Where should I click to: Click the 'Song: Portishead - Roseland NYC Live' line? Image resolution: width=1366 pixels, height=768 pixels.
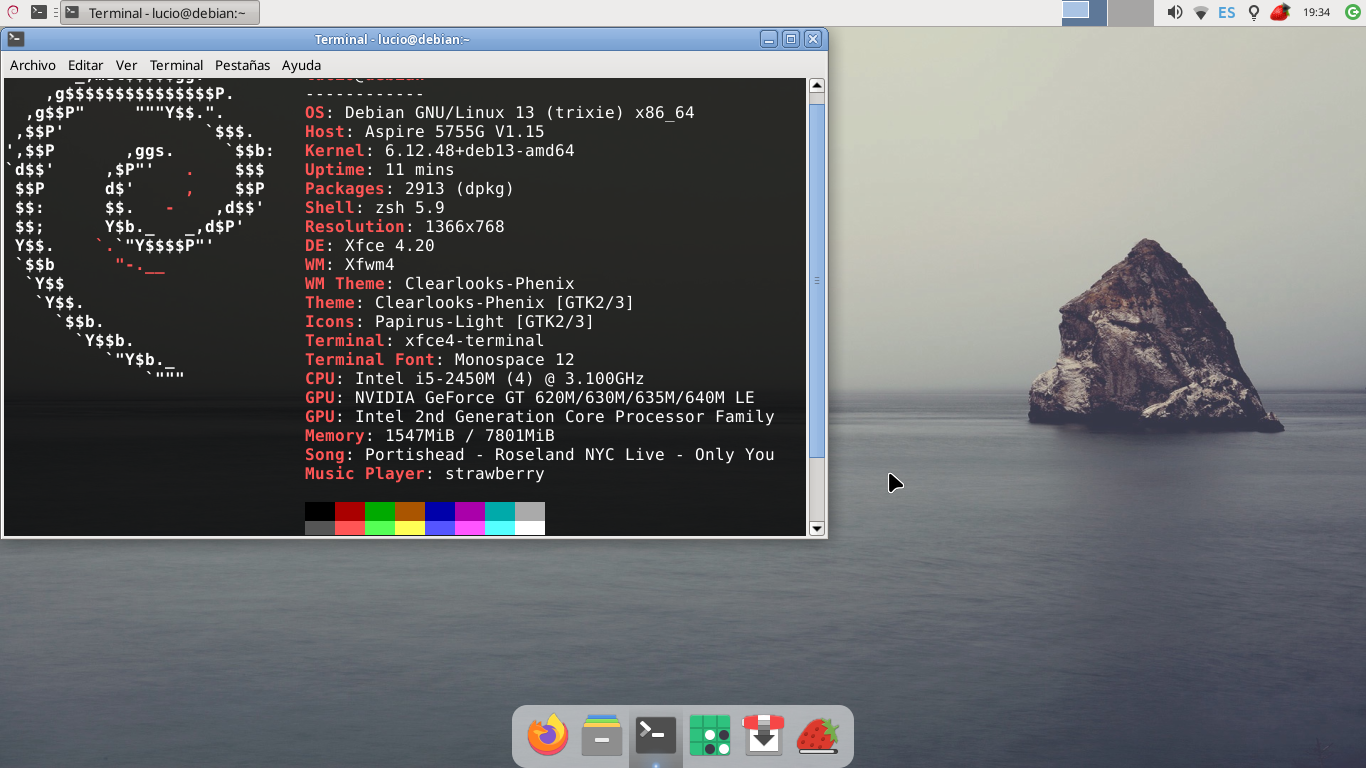coord(540,455)
